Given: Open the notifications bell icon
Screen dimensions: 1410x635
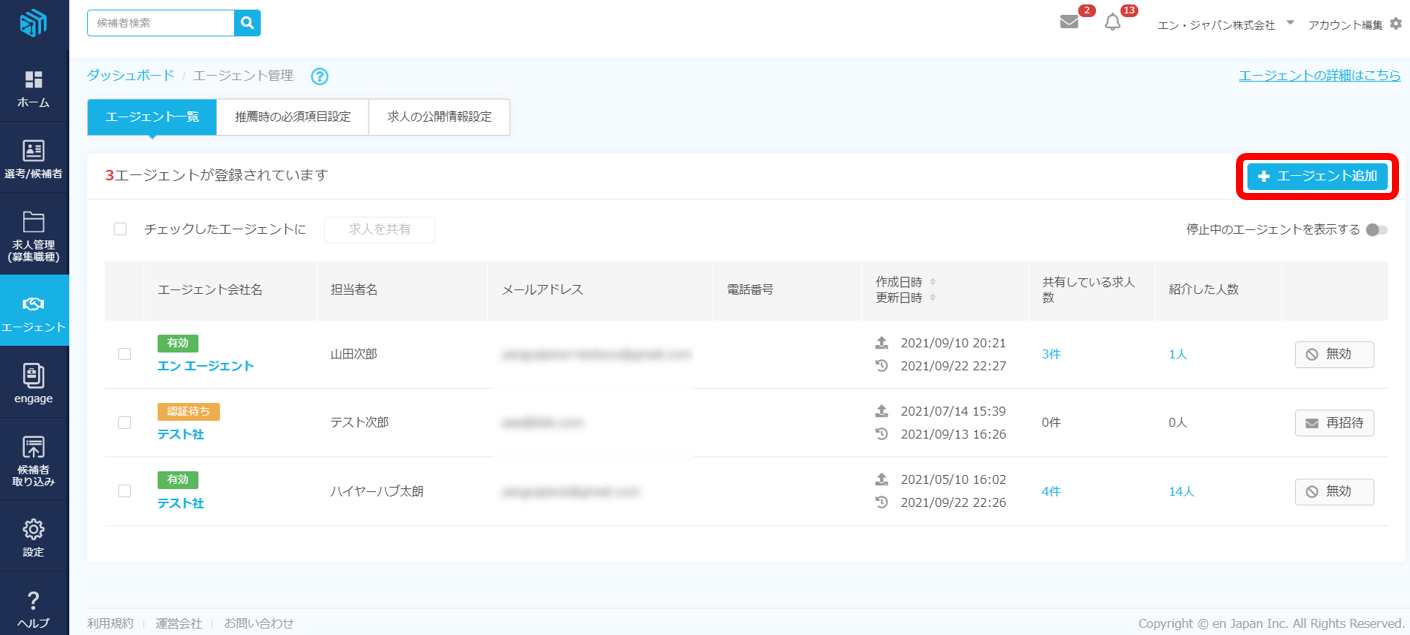Looking at the screenshot, I should (1113, 23).
